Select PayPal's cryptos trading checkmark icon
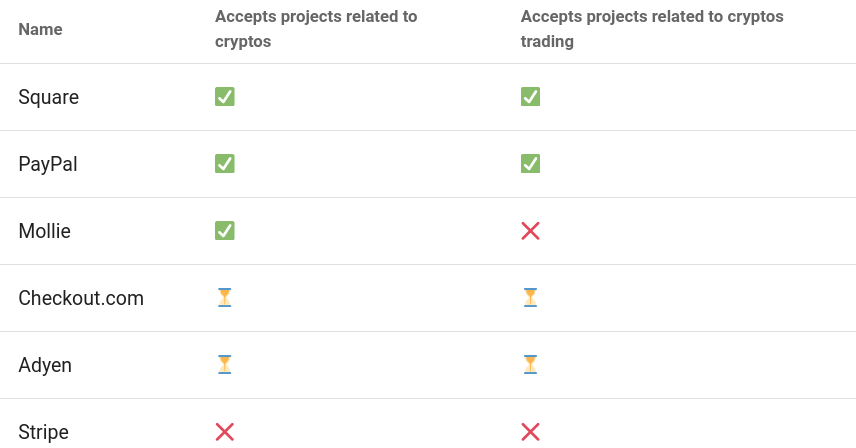 [530, 164]
